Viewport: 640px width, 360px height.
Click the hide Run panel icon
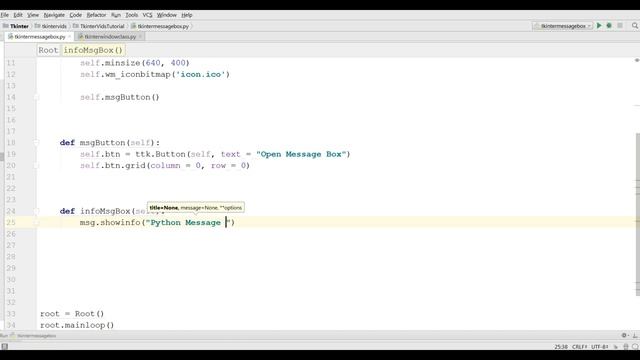(x=635, y=336)
